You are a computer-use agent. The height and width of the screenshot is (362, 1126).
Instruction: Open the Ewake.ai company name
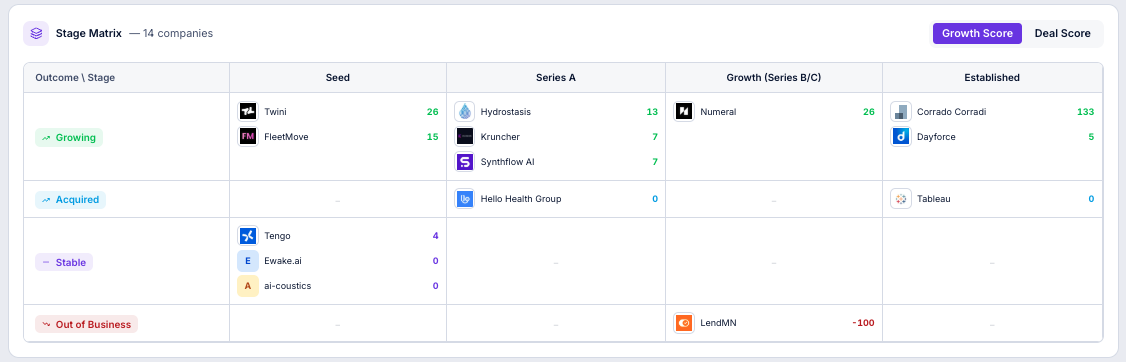click(x=283, y=261)
